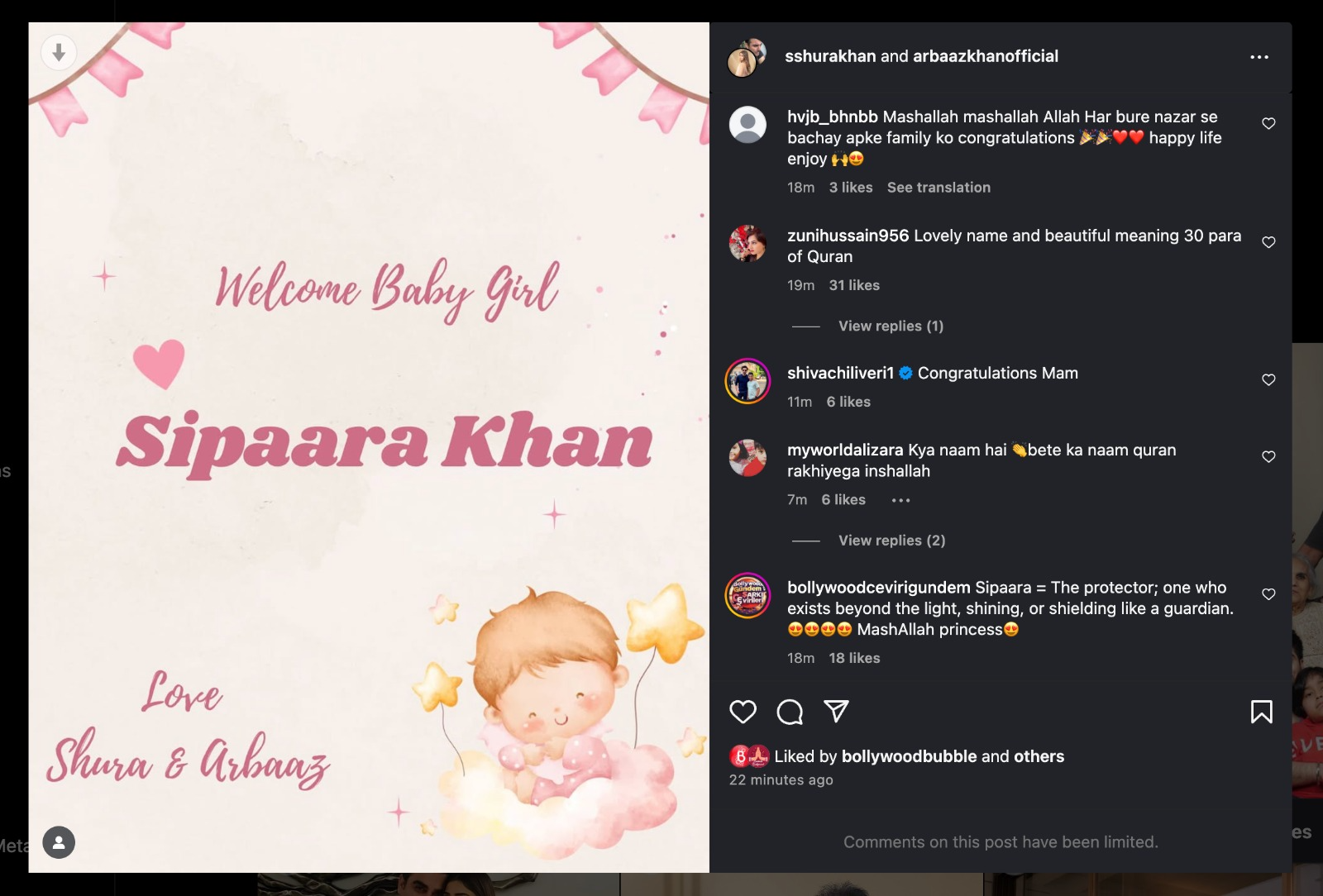Viewport: 1323px width, 896px height.
Task: Open comment options for the myworldalizara comment
Action: [900, 500]
